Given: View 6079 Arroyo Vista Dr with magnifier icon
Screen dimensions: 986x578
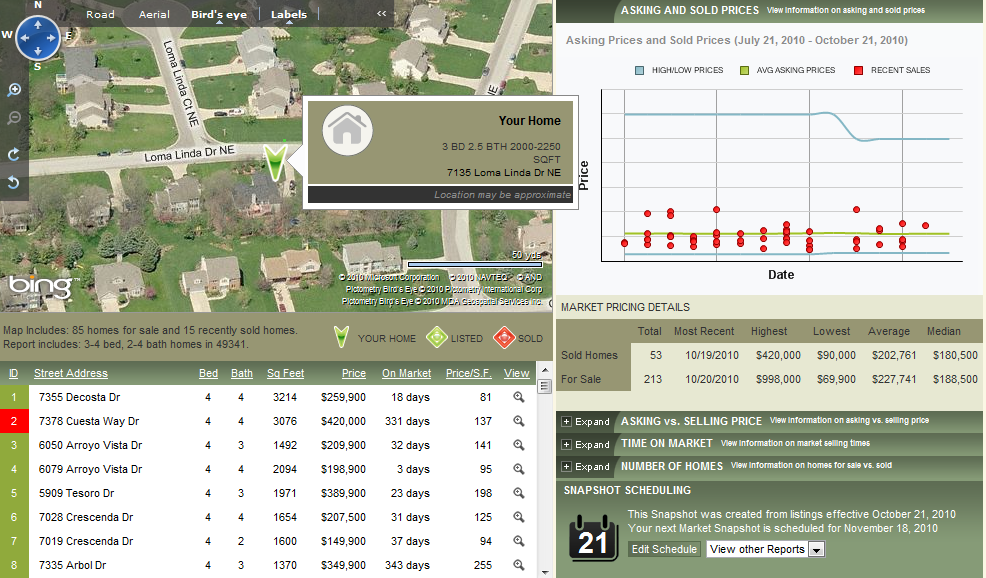Looking at the screenshot, I should pos(519,469).
